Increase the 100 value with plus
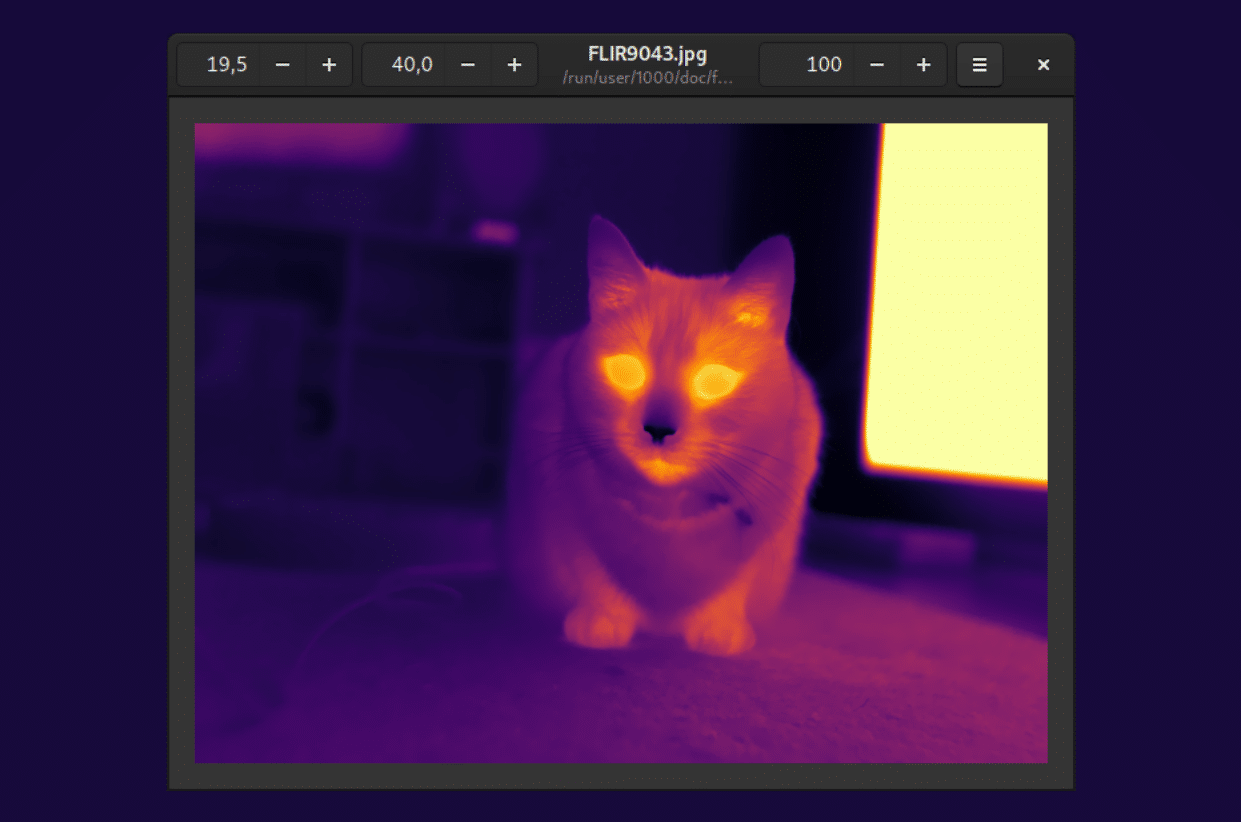Screen dimensions: 1241x822 pyautogui.click(x=923, y=65)
